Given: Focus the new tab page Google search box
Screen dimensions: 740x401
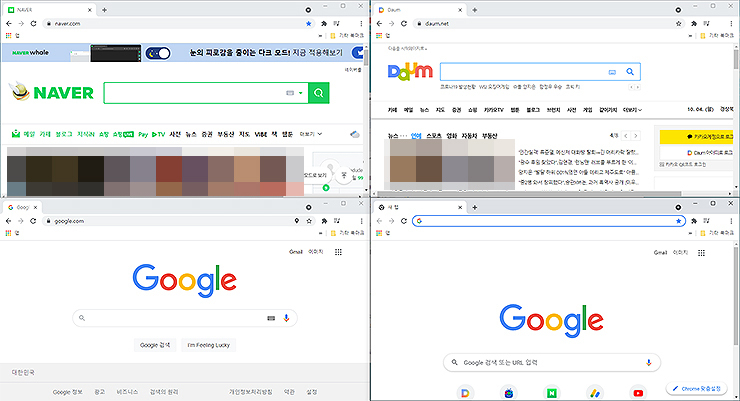Looking at the screenshot, I should (x=552, y=362).
